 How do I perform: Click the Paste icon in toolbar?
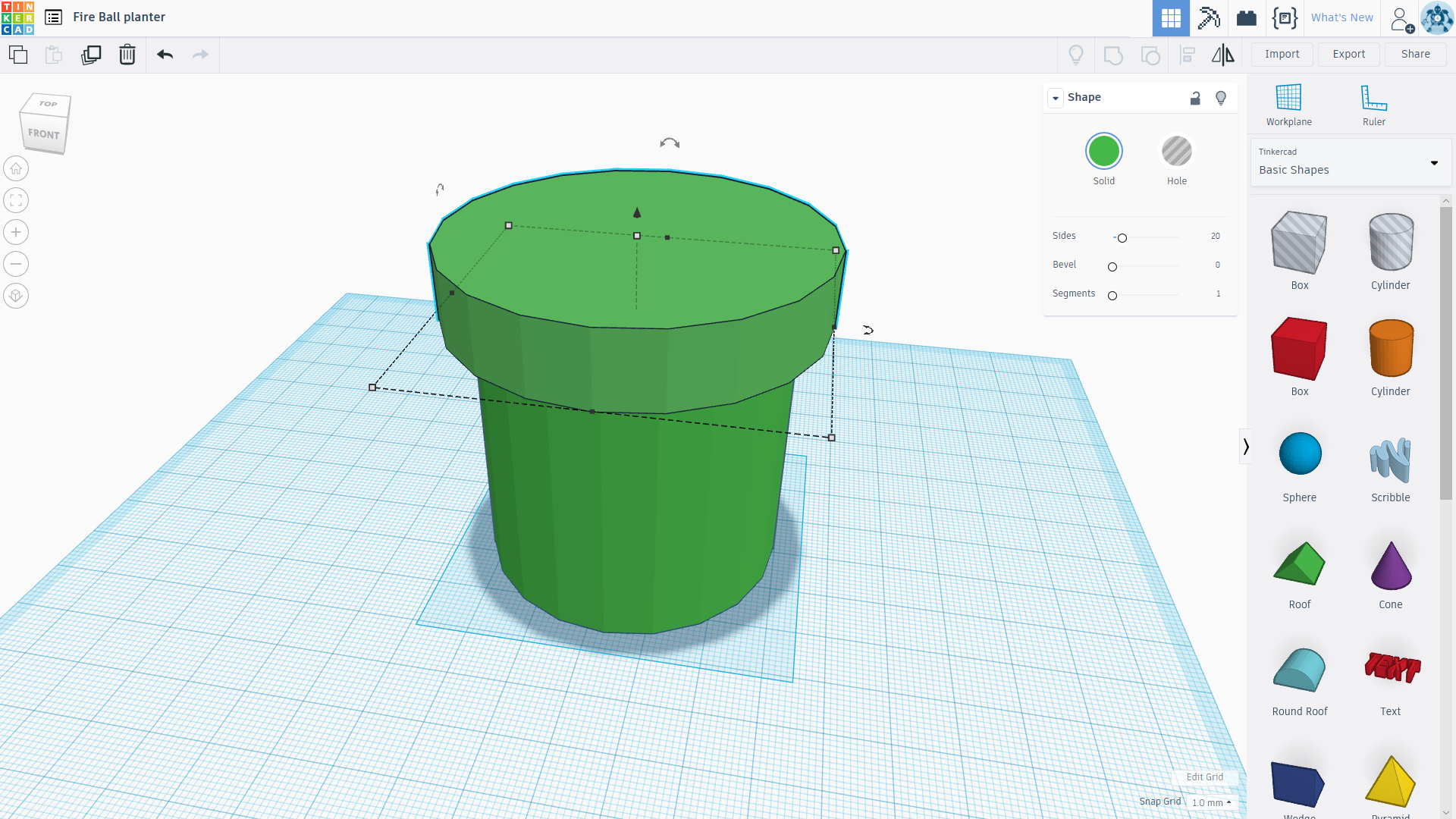tap(54, 55)
